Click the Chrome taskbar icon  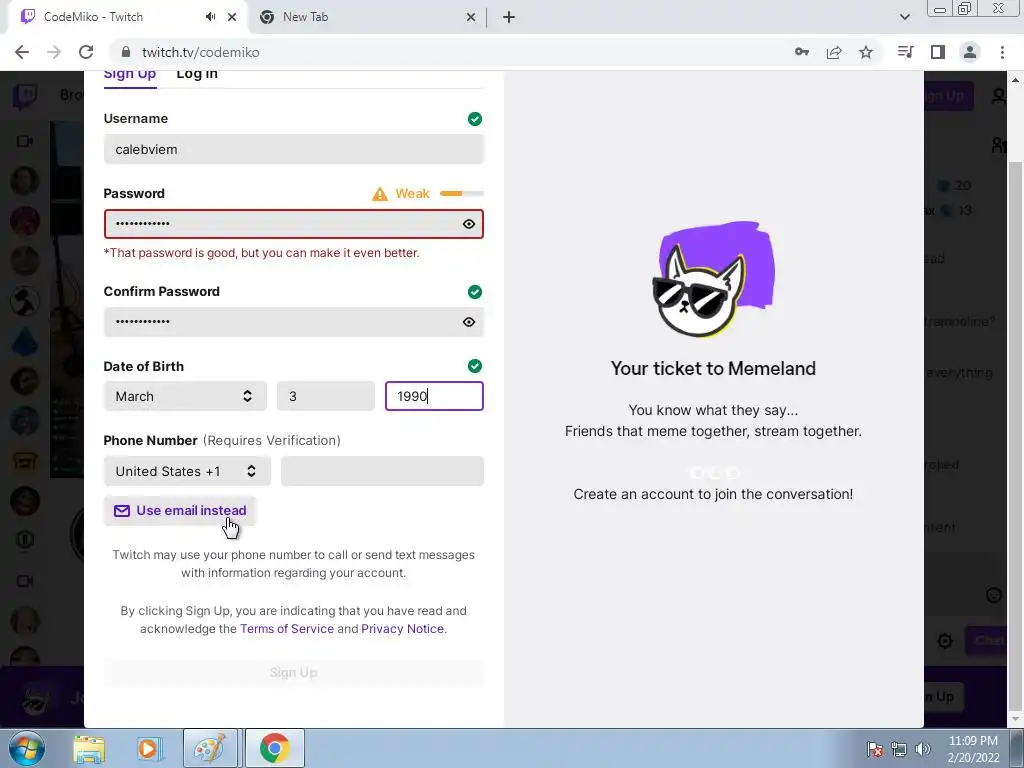pyautogui.click(x=274, y=748)
